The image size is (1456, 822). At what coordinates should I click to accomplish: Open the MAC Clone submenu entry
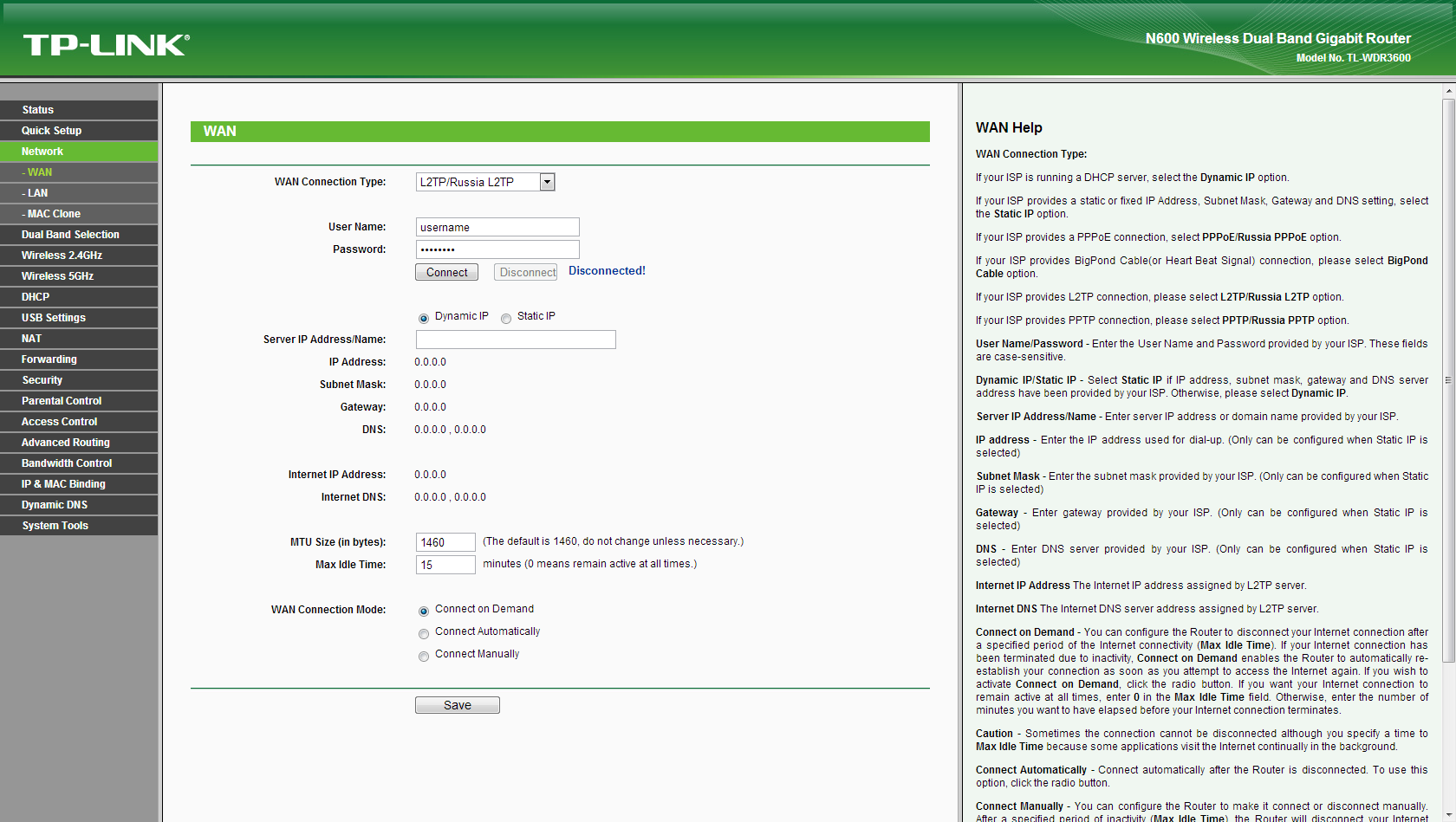tap(79, 214)
